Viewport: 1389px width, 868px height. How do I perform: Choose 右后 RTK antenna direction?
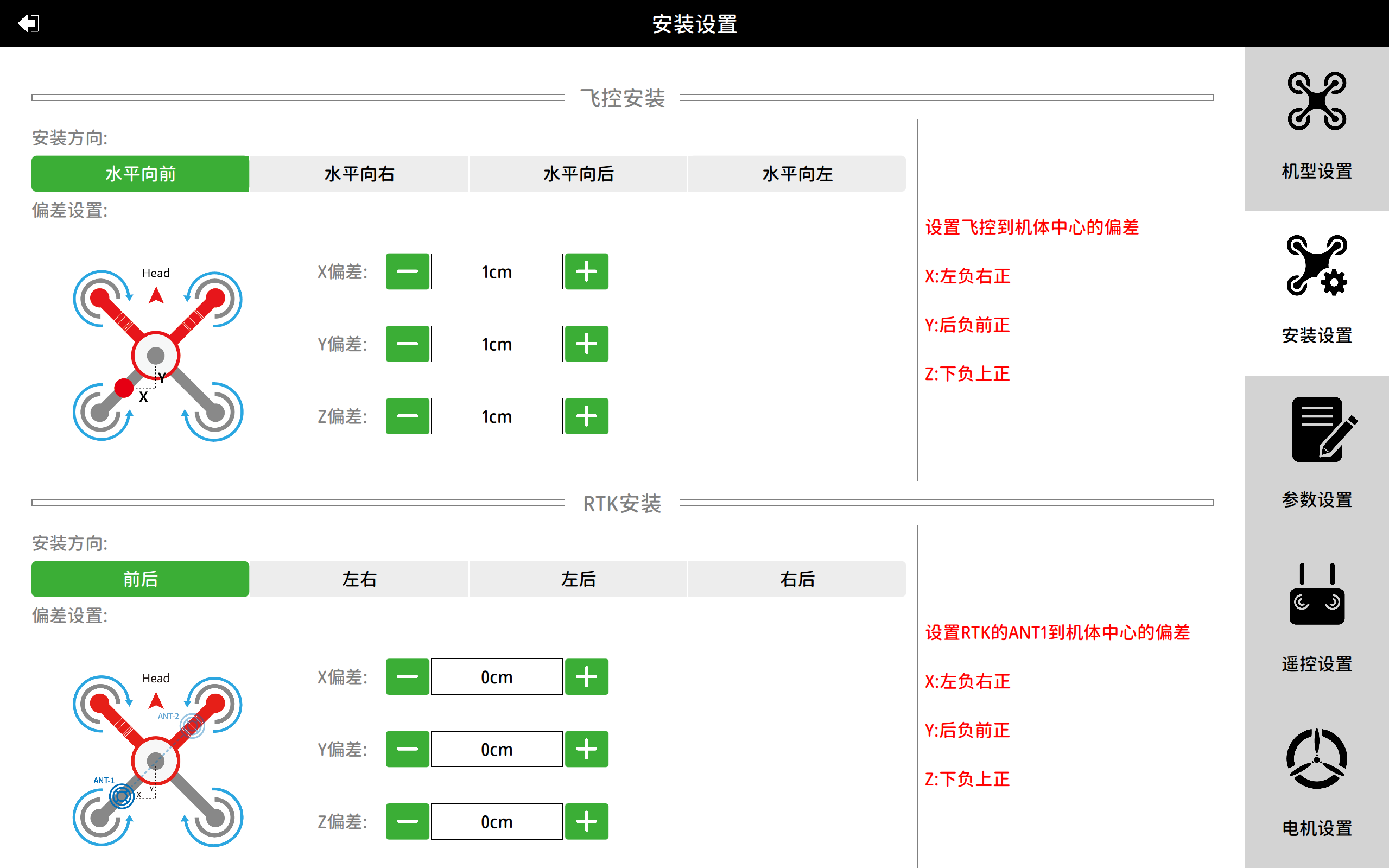pos(797,579)
